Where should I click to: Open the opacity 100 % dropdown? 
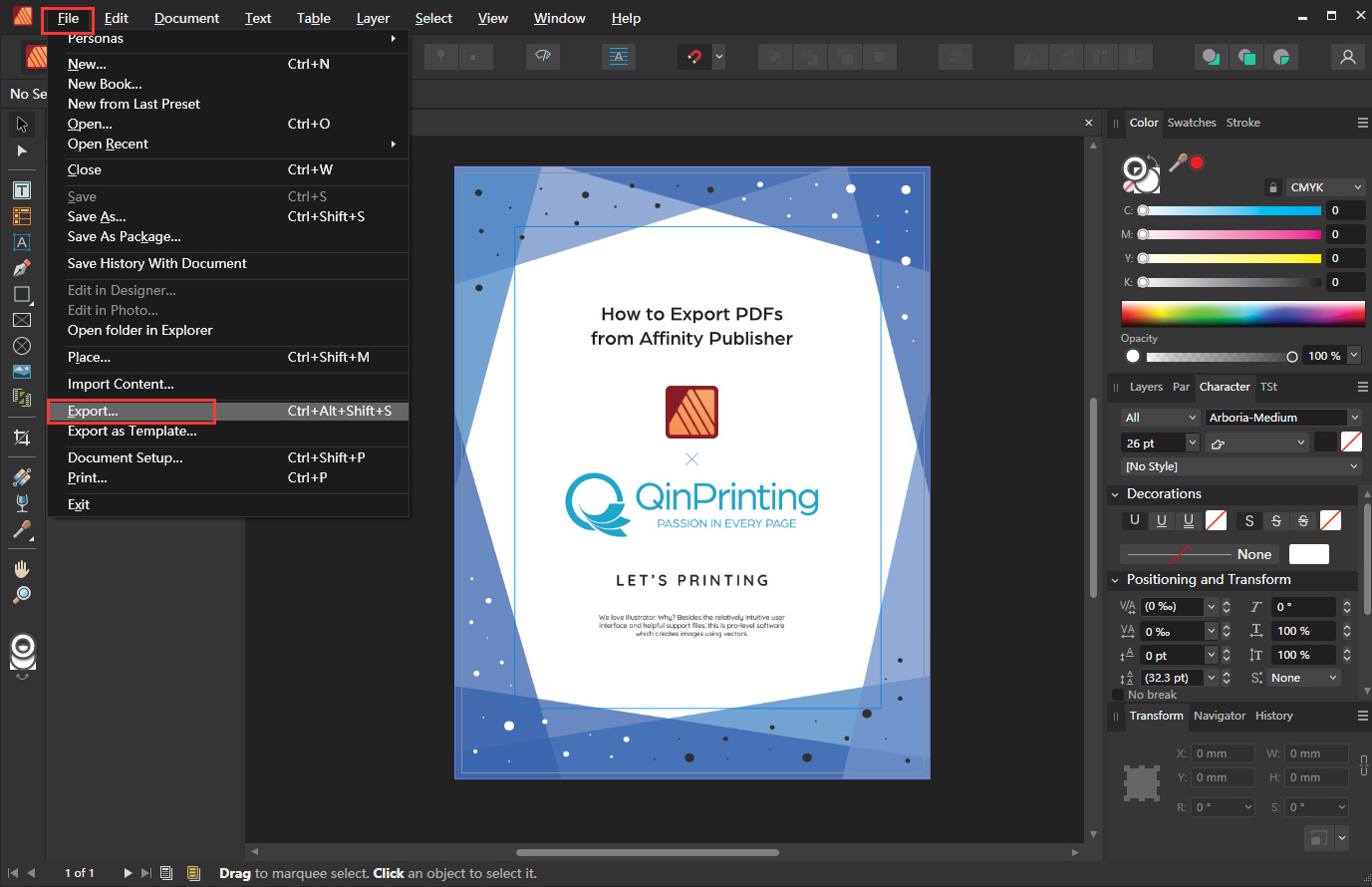pos(1354,356)
